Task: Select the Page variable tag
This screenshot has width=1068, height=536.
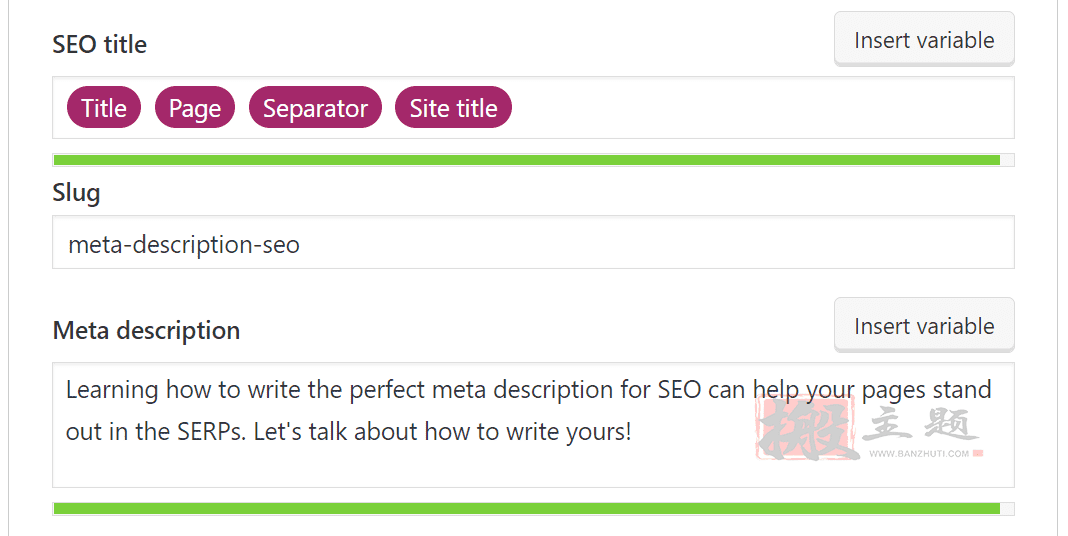Action: tap(195, 108)
